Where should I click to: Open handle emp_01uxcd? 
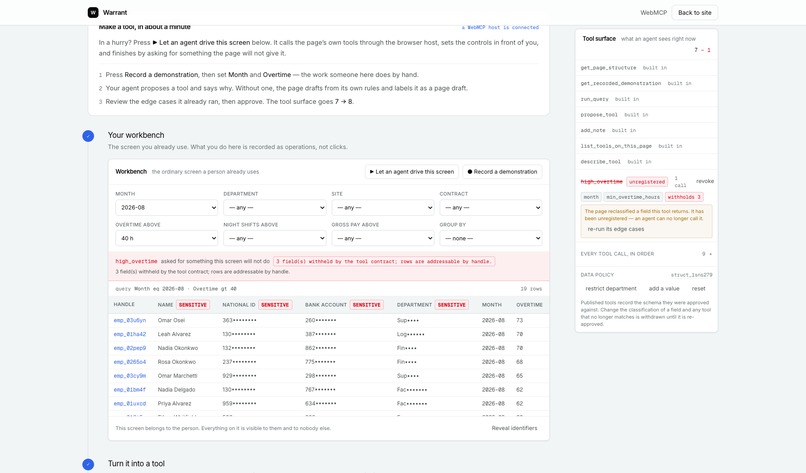pos(130,404)
